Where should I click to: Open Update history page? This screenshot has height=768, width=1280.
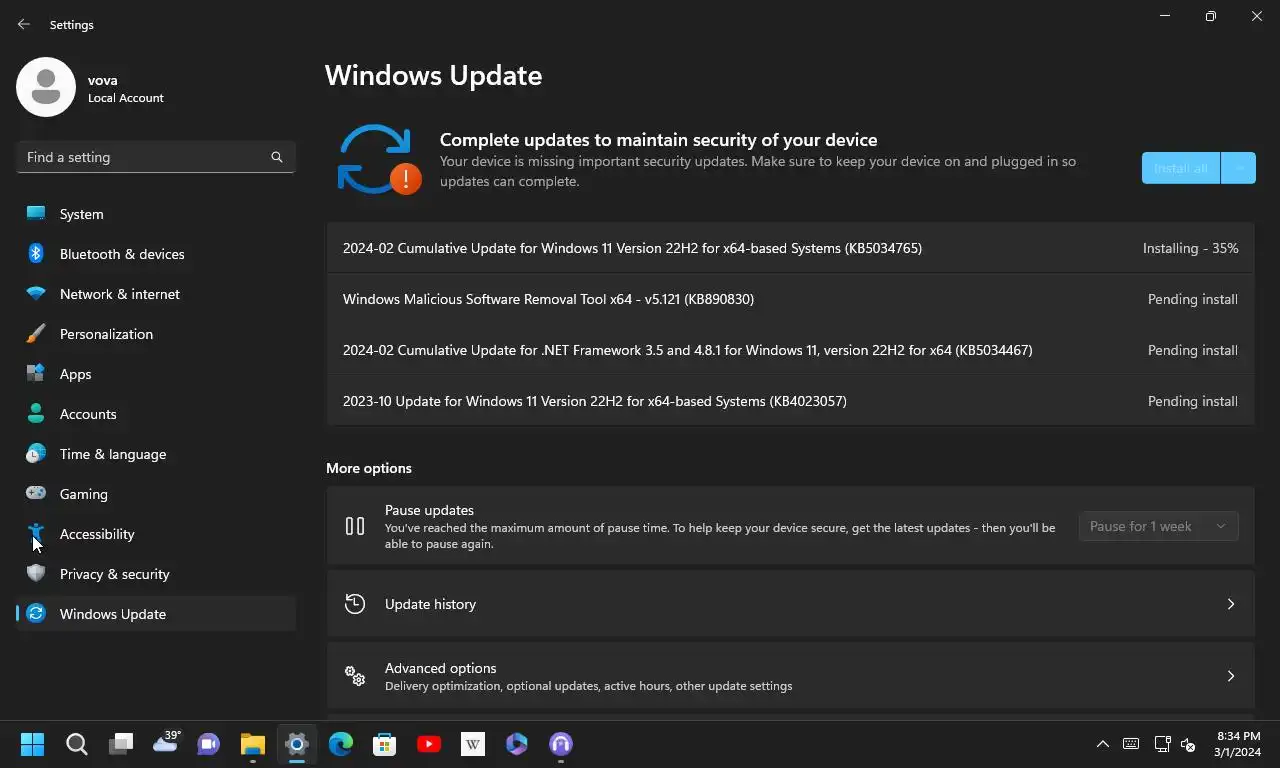790,604
